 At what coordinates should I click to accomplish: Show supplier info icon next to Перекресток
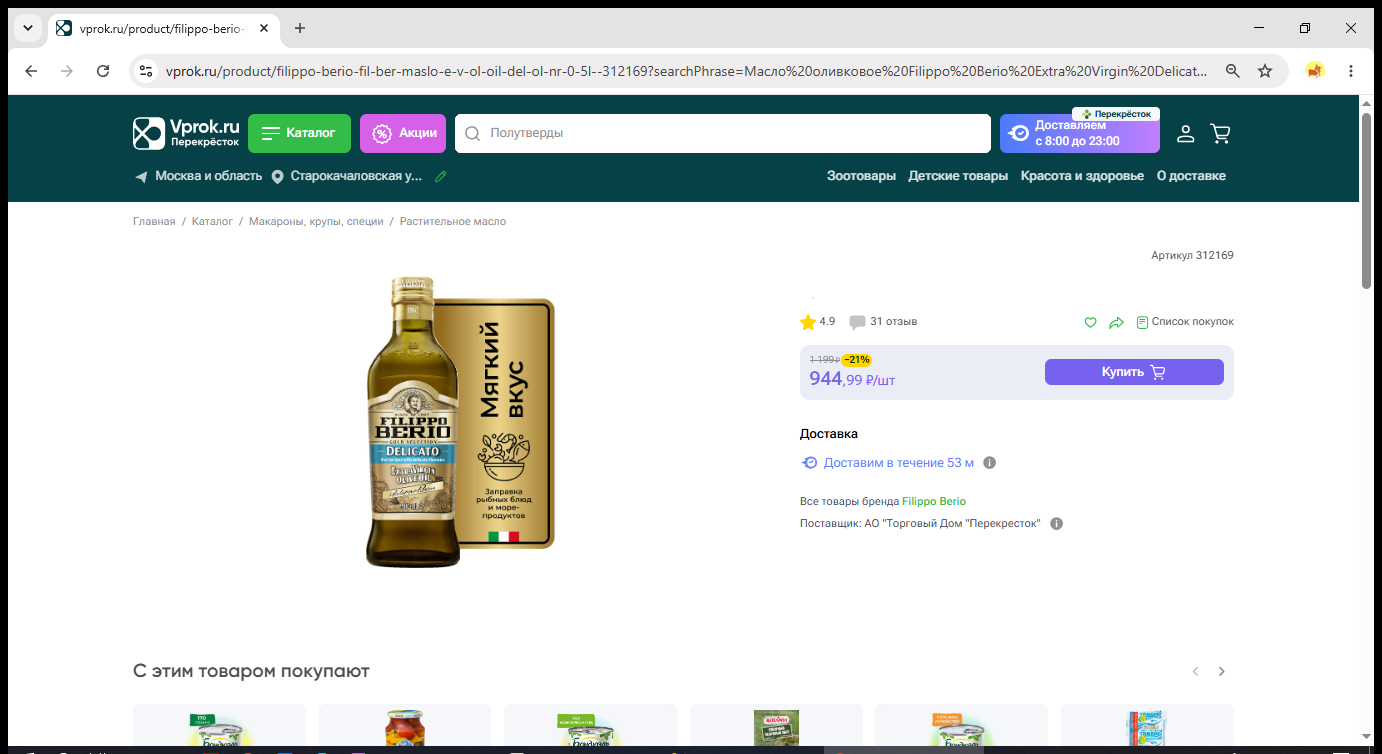[x=1057, y=523]
